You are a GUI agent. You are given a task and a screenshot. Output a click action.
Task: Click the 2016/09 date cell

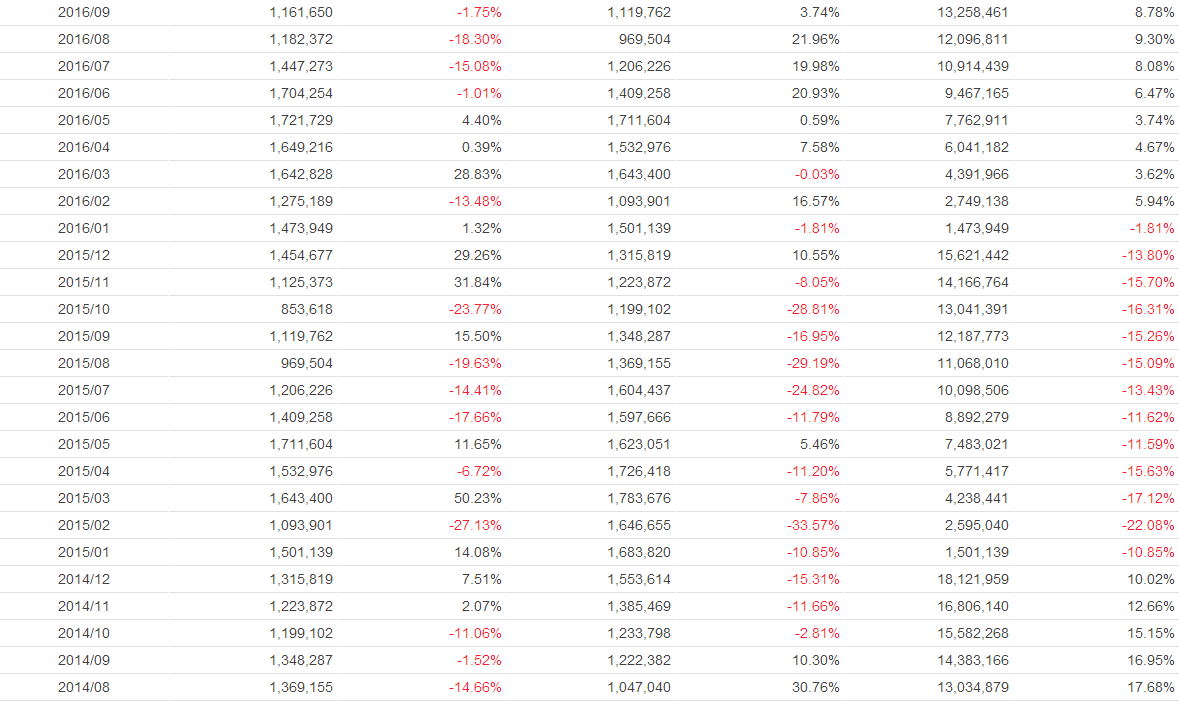(x=85, y=12)
